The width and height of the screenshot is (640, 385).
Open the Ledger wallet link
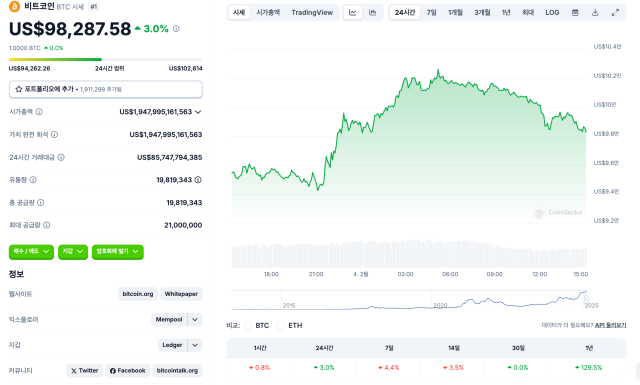click(x=172, y=345)
